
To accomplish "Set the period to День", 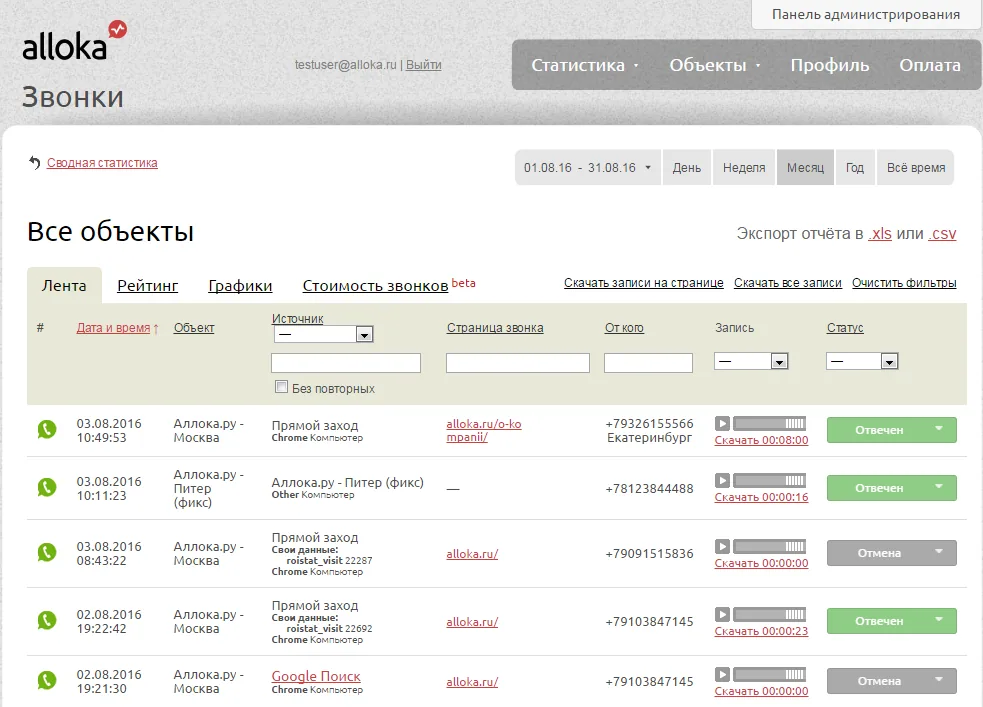I will [686, 167].
